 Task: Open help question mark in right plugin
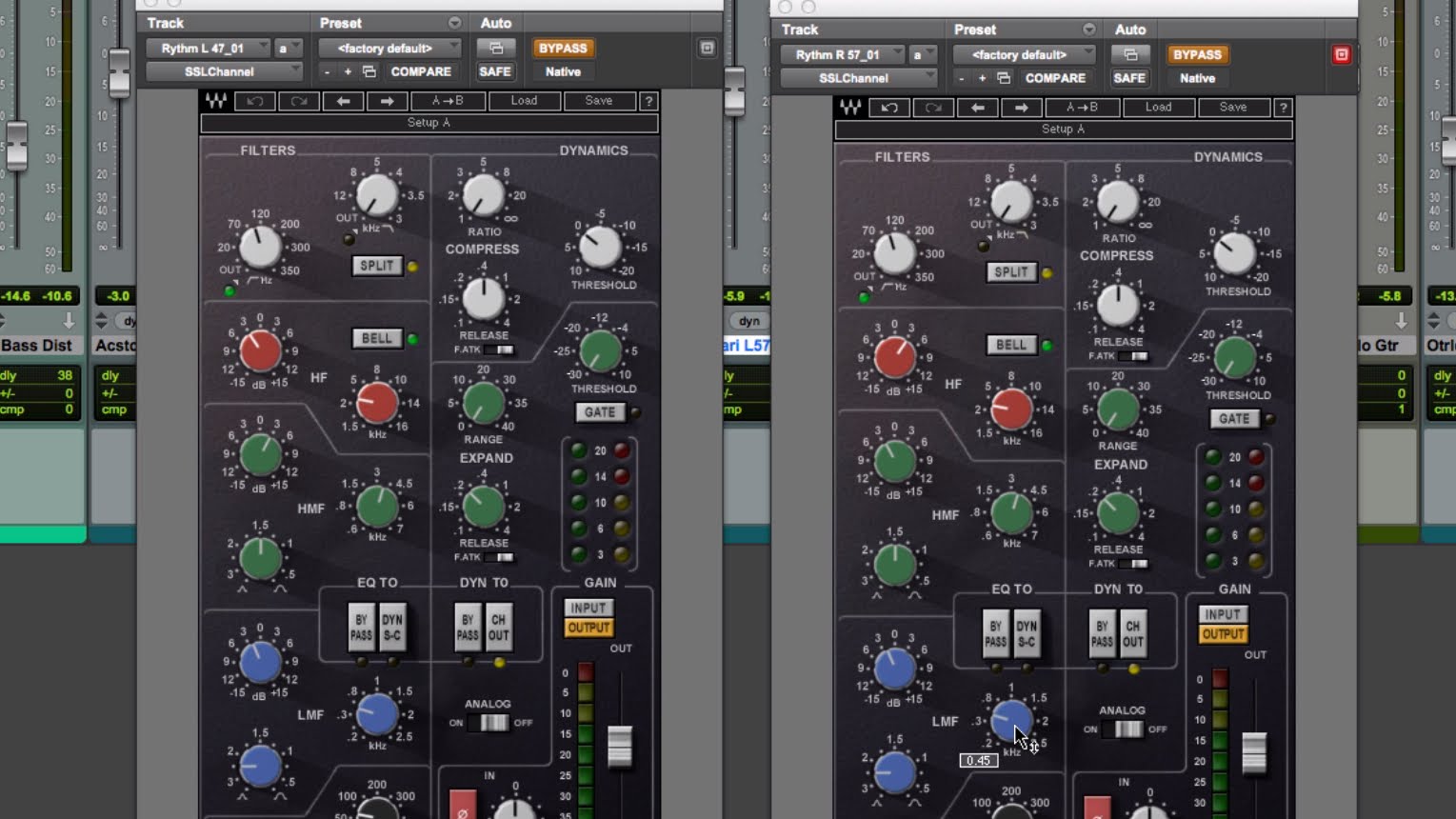[x=1283, y=108]
